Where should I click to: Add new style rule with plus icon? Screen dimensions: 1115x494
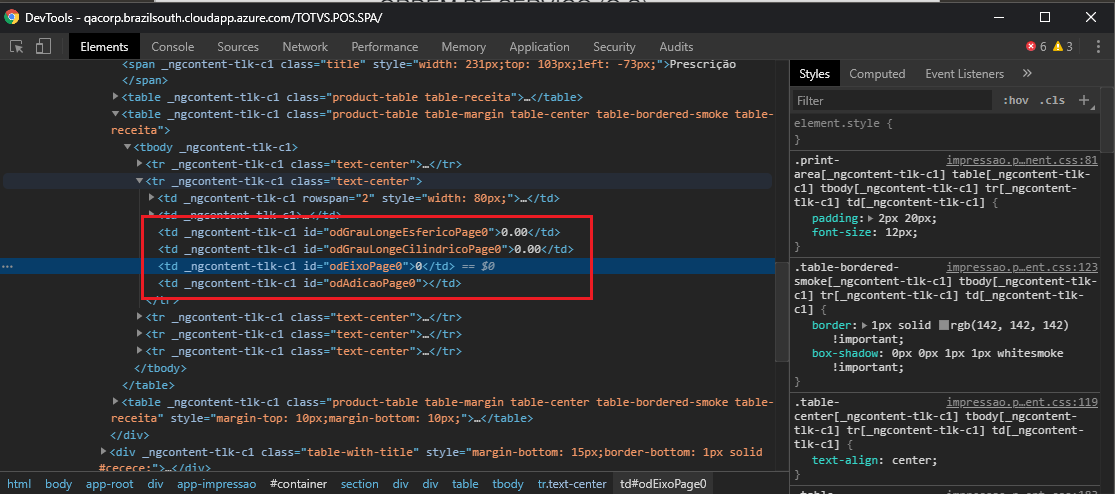[x=1084, y=100]
